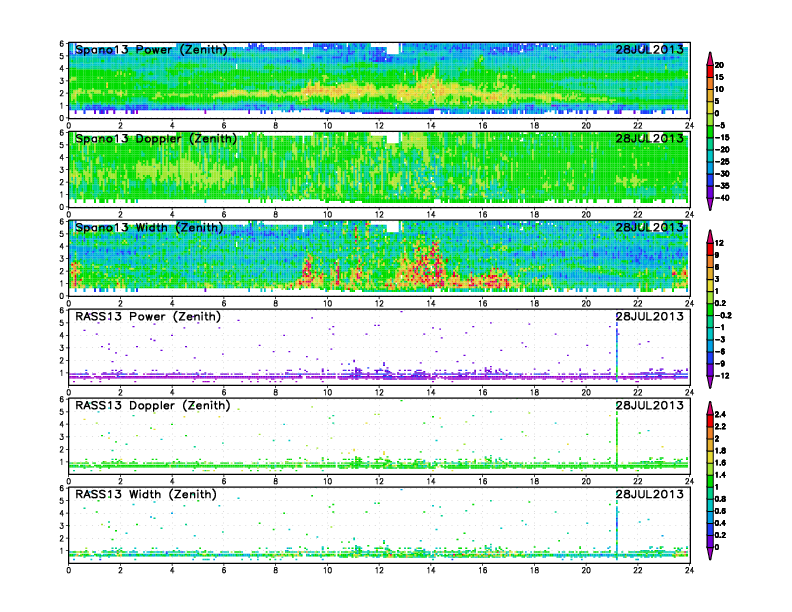Click the '20' label on the top colorbar

tap(719, 65)
